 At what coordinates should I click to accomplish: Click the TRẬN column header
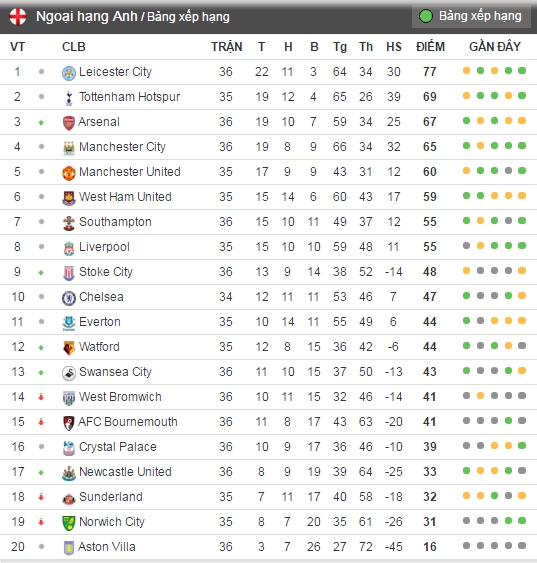point(227,47)
